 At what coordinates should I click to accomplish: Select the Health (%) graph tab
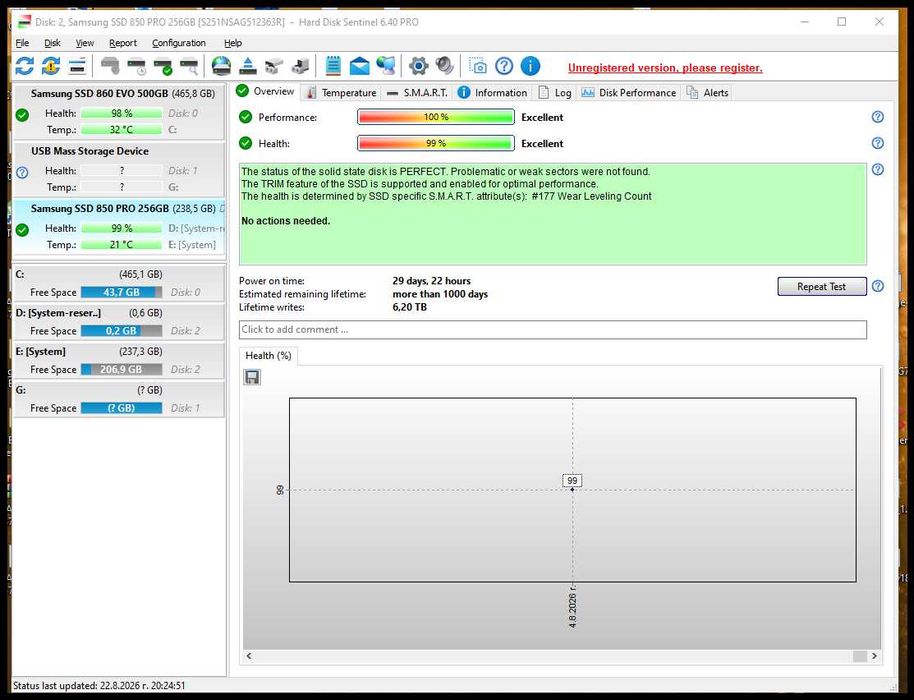pyautogui.click(x=268, y=356)
